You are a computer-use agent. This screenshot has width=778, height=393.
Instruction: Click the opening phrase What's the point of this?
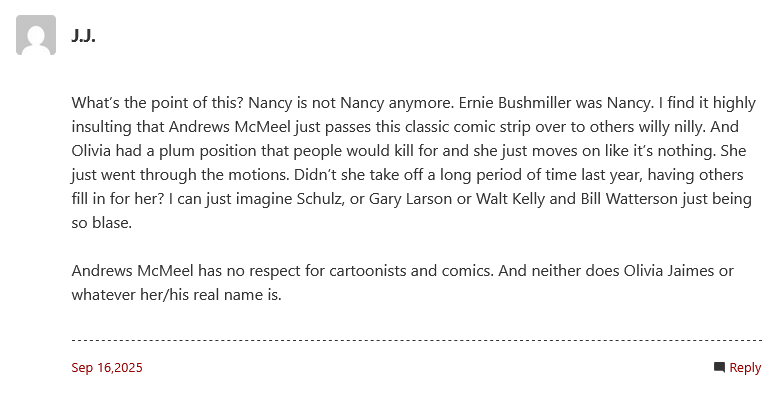[x=157, y=103]
